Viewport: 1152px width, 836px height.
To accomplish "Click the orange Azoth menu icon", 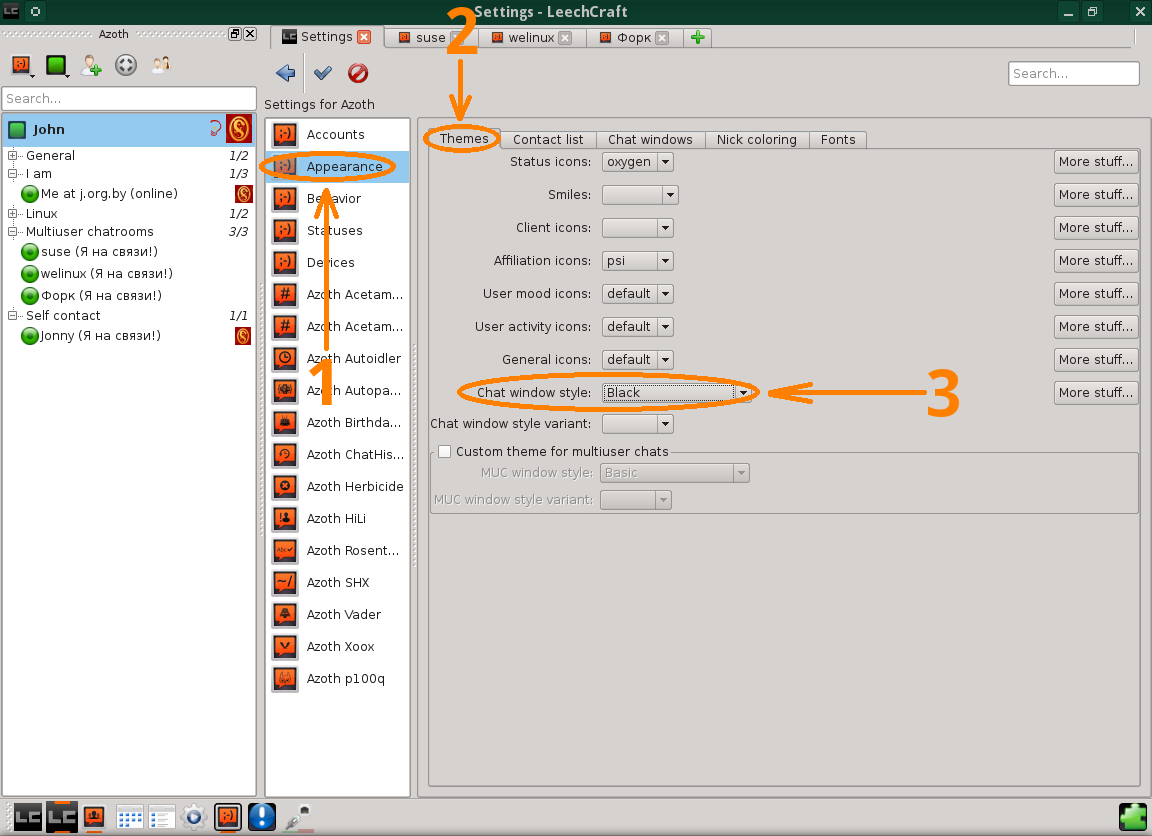I will click(22, 65).
